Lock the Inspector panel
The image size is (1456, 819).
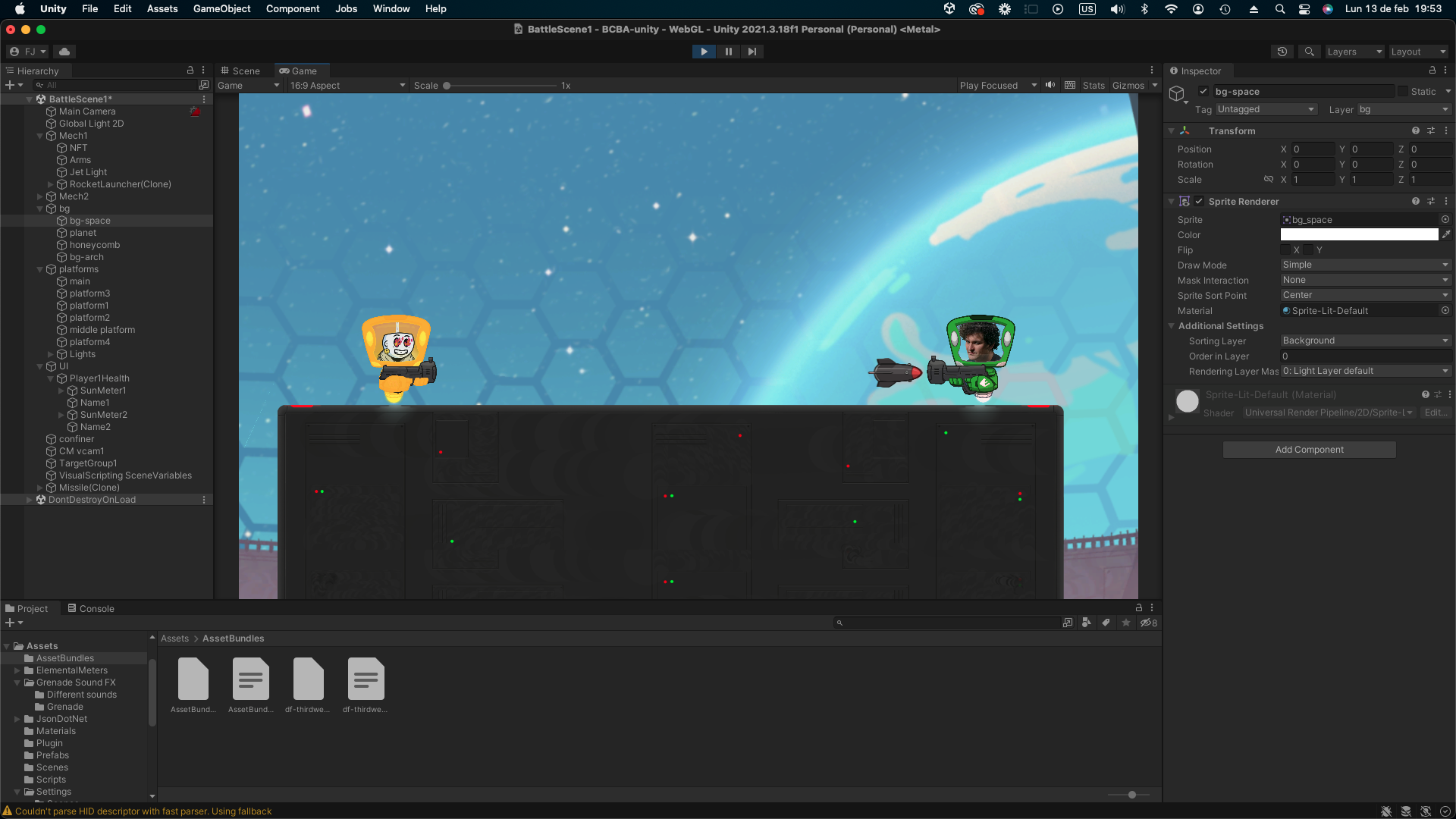1432,71
